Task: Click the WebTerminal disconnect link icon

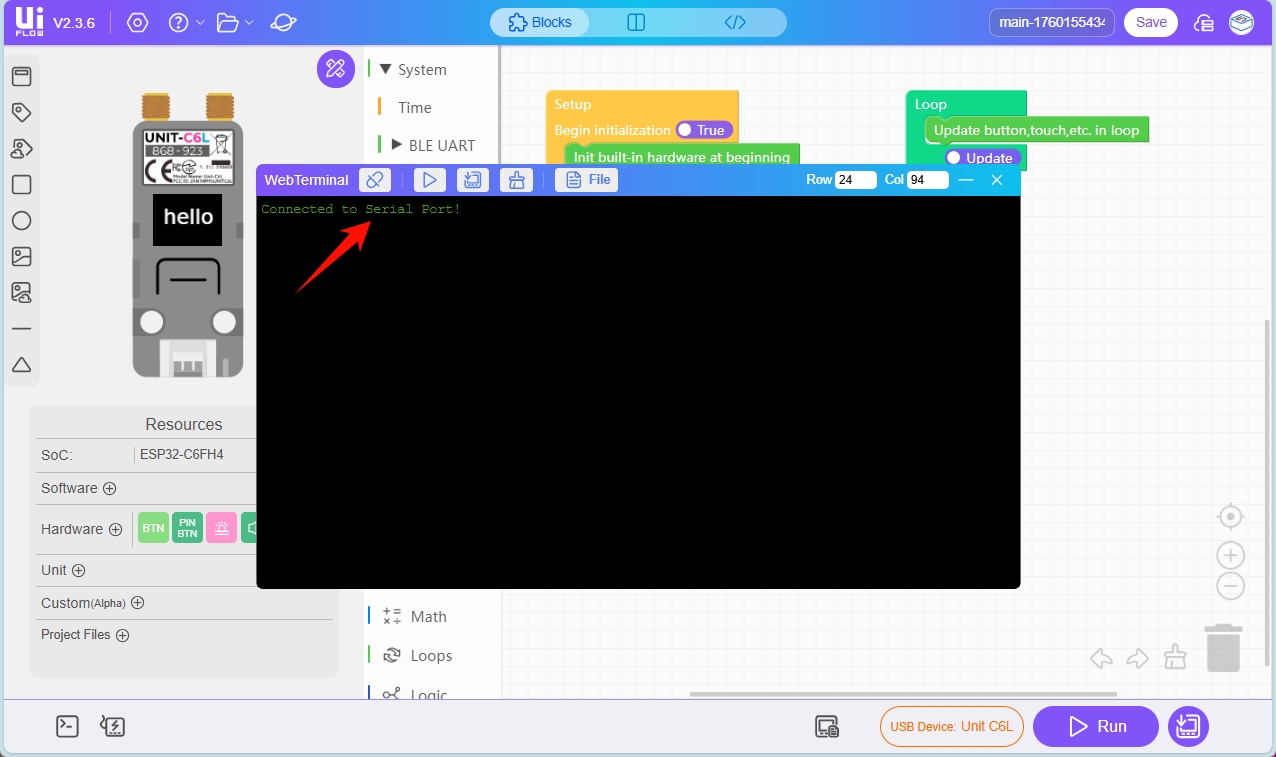Action: coord(375,180)
